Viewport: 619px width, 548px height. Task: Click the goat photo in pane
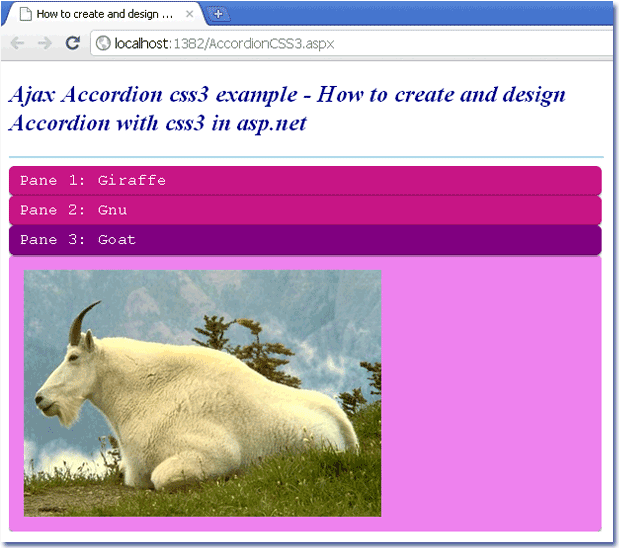coord(203,393)
